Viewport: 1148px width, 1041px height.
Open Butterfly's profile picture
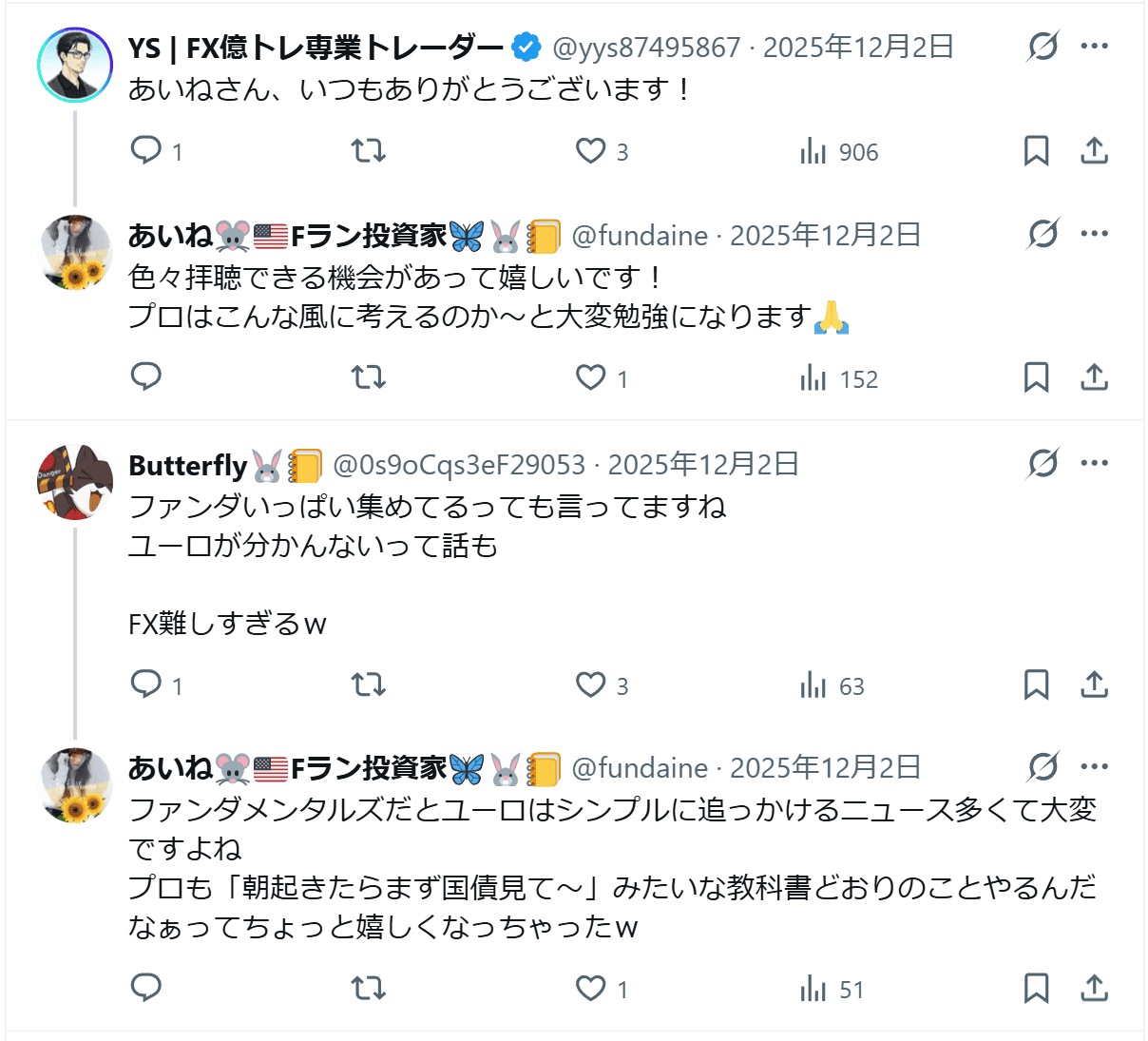75,482
